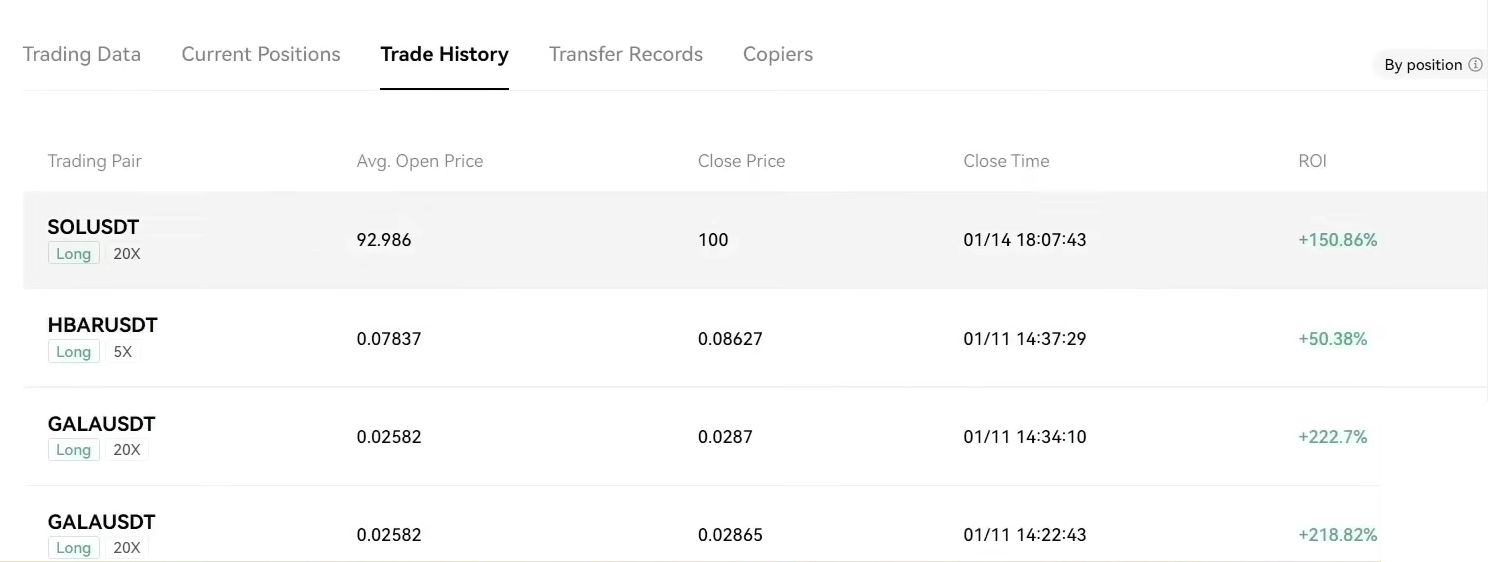
Task: Switch to the Current Positions tab
Action: pos(261,54)
